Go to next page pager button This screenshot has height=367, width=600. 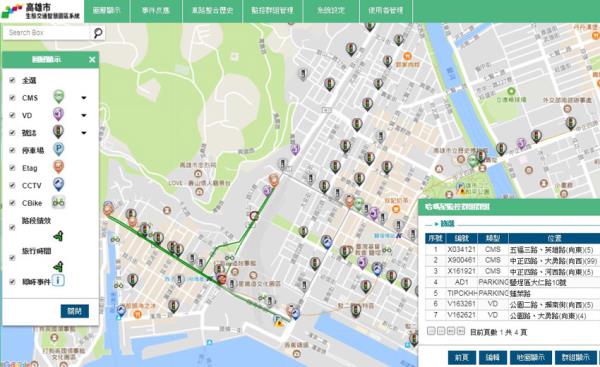coord(451,331)
